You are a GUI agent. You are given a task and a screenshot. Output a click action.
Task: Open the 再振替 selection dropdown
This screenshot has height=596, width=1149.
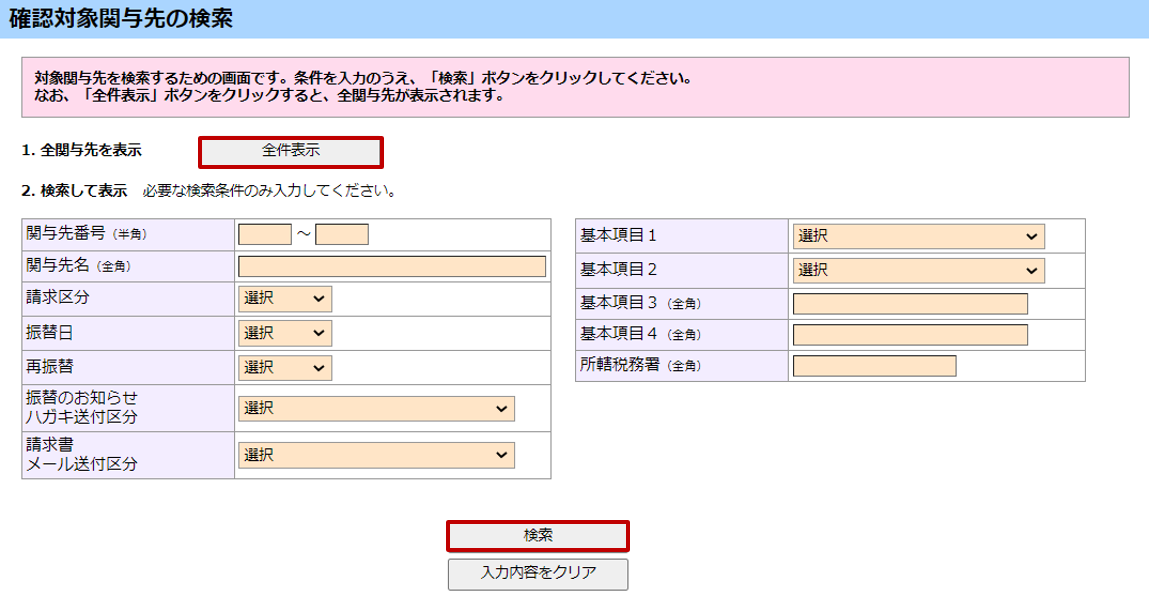pyautogui.click(x=285, y=367)
